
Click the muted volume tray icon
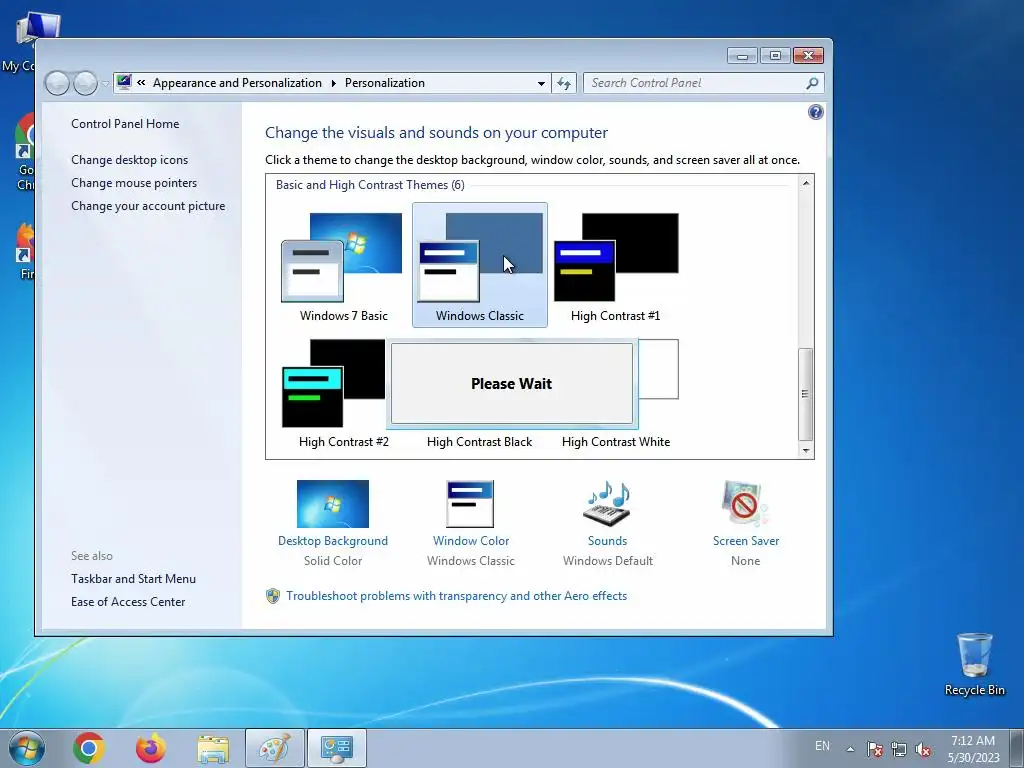[x=923, y=749]
